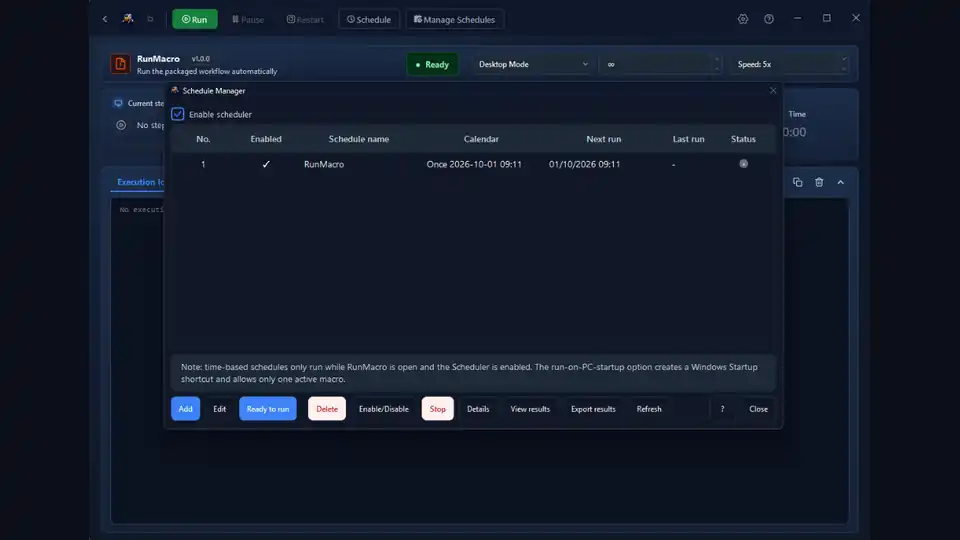Viewport: 960px width, 540px height.
Task: Click the grey status dot for RunMacro
Action: tap(743, 163)
